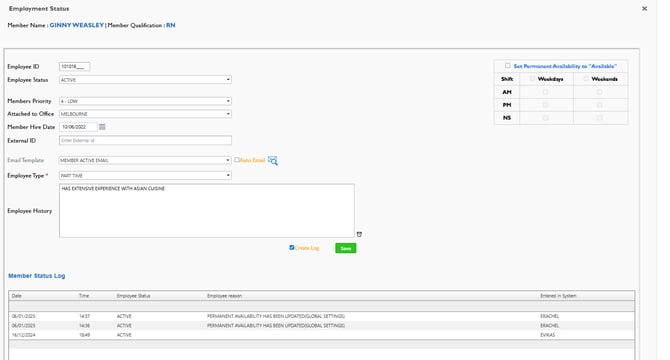Viewport: 670px width, 360px height.
Task: Click the Entered in System column header
Action: coord(558,296)
